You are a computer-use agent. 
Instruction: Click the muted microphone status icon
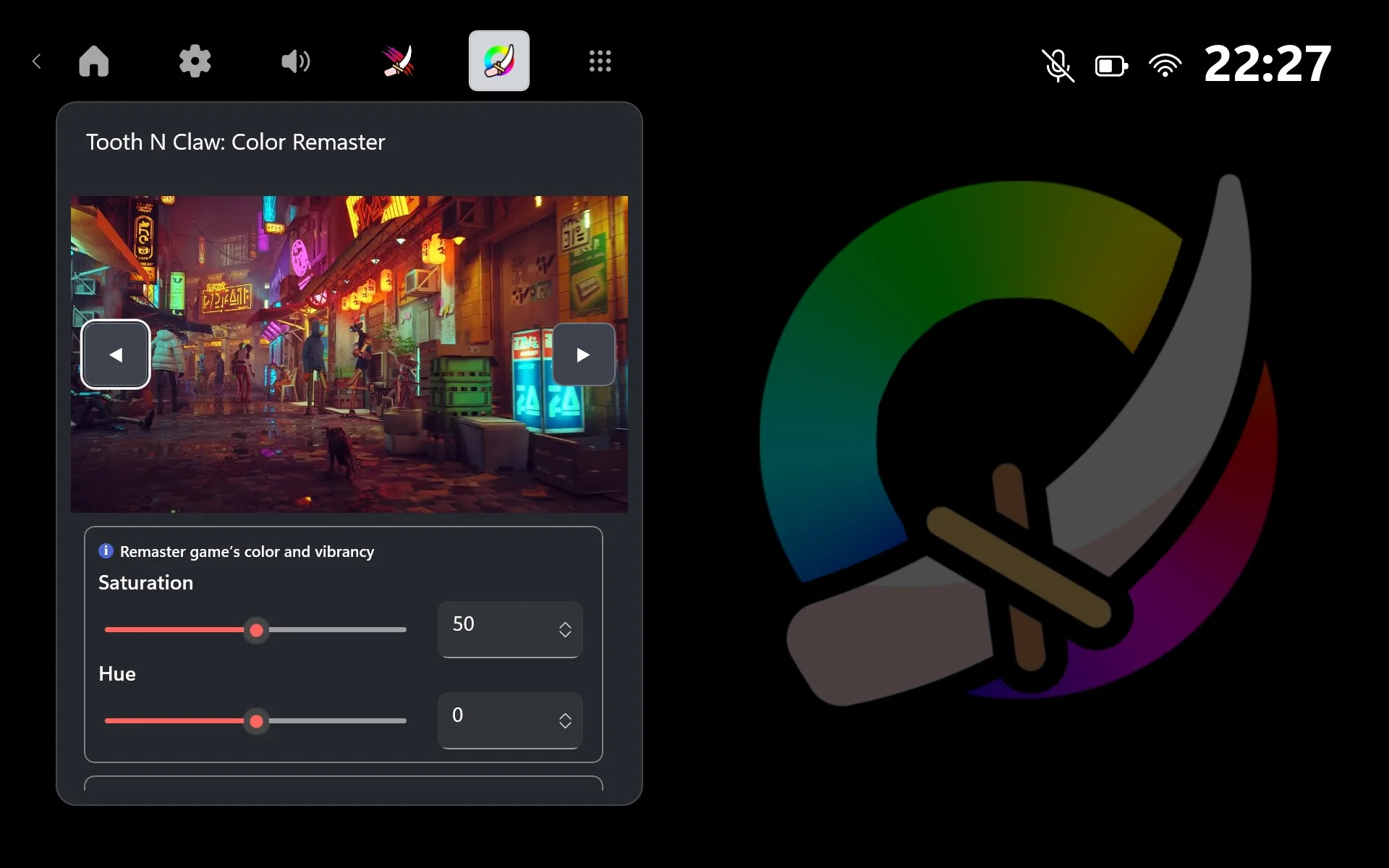(x=1058, y=65)
